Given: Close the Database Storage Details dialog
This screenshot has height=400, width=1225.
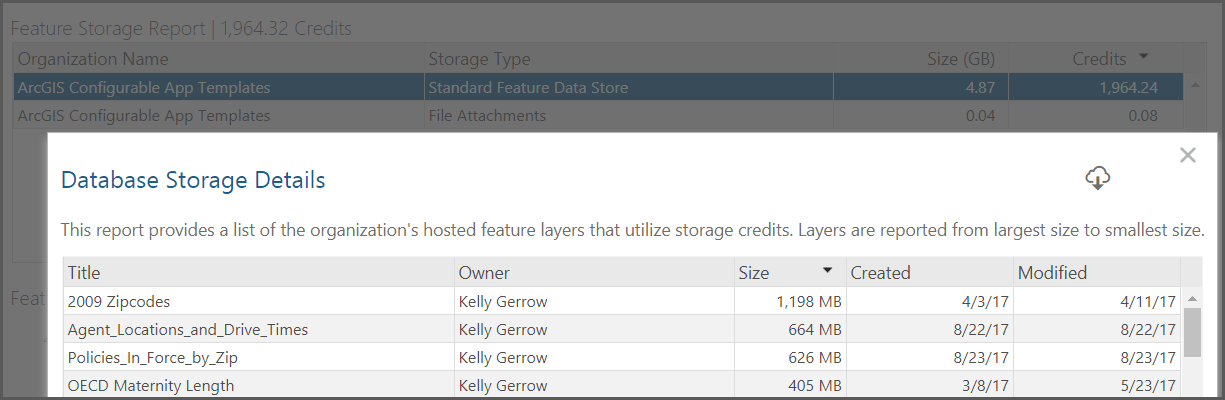Looking at the screenshot, I should tap(1188, 155).
